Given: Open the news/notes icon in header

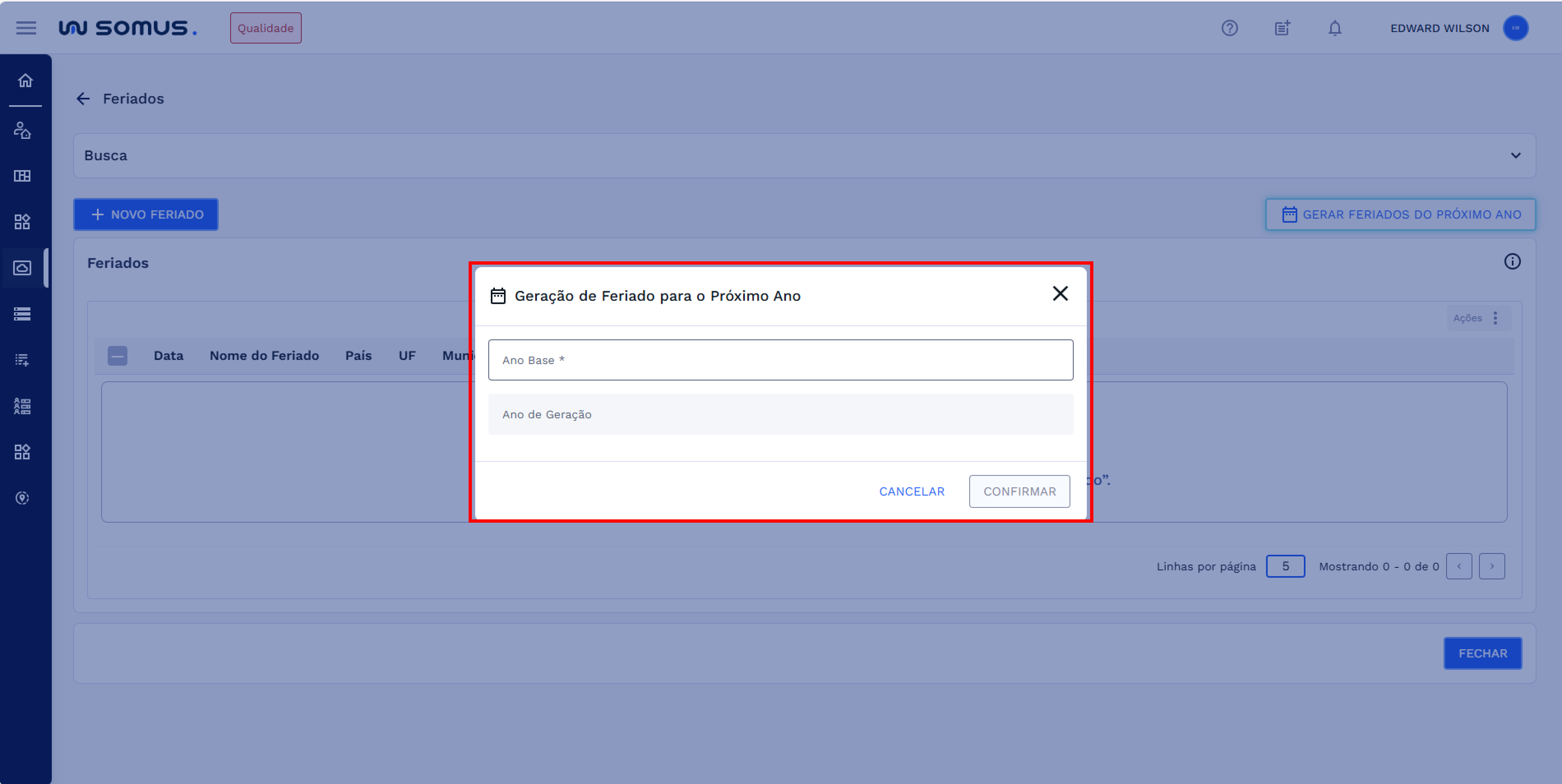Looking at the screenshot, I should [1282, 28].
